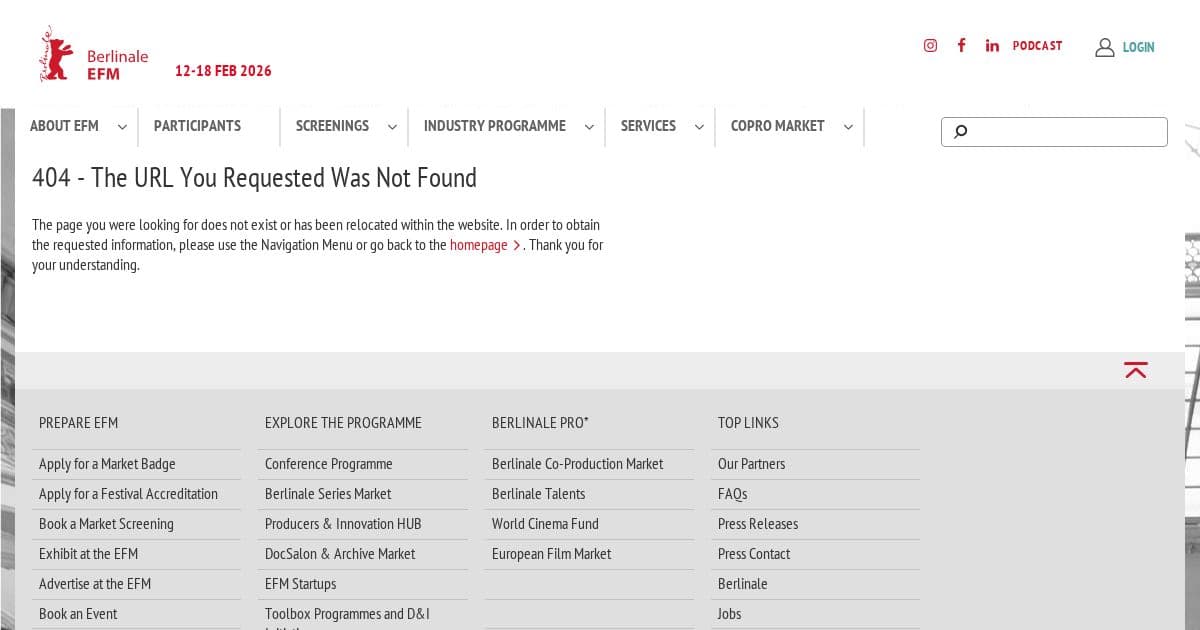Open Press Contact link

click(754, 554)
